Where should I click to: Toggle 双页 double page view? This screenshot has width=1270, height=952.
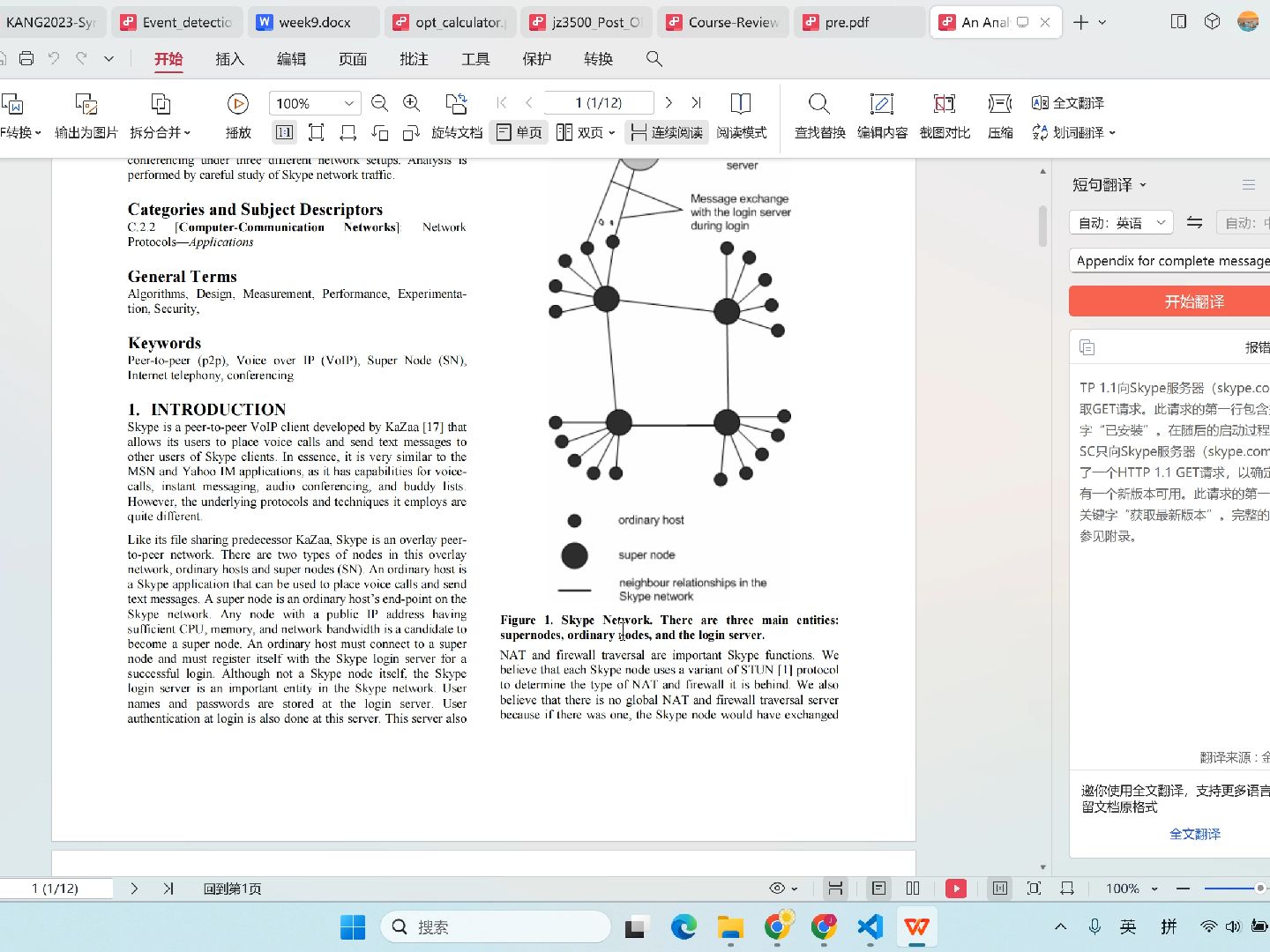(x=586, y=132)
